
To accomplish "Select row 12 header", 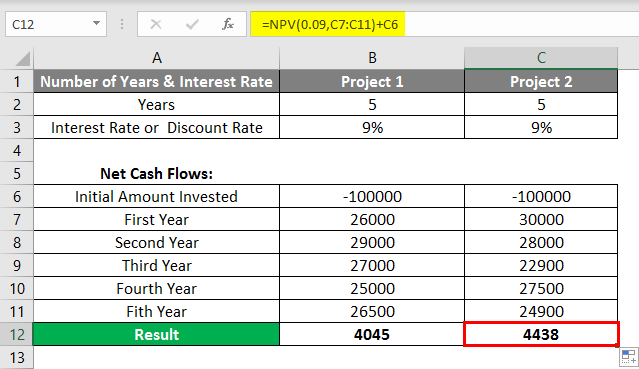I will tap(17, 334).
